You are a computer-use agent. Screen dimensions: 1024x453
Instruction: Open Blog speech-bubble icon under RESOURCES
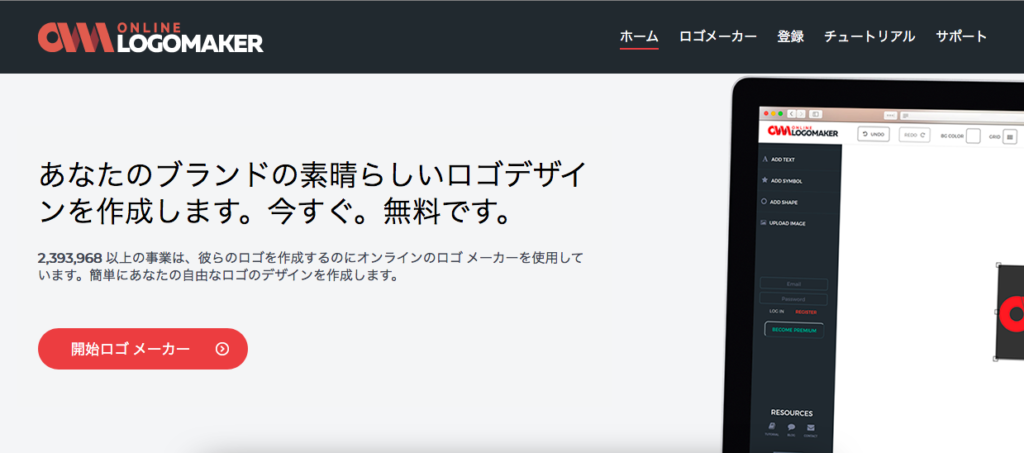(792, 429)
